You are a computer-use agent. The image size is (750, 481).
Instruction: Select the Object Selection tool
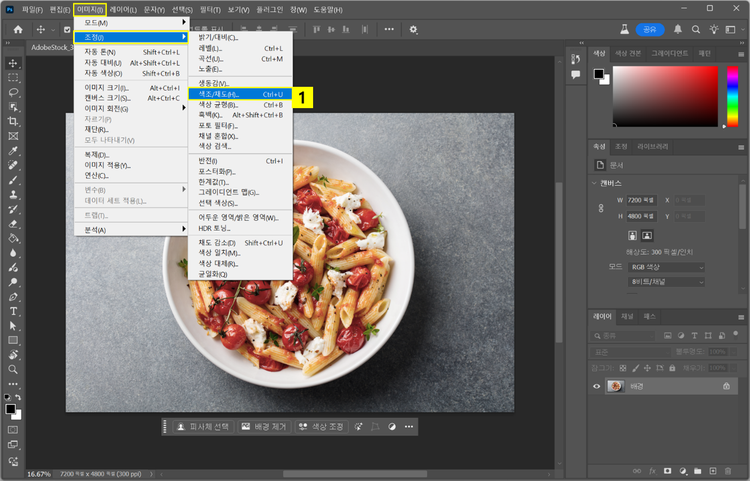pos(13,107)
